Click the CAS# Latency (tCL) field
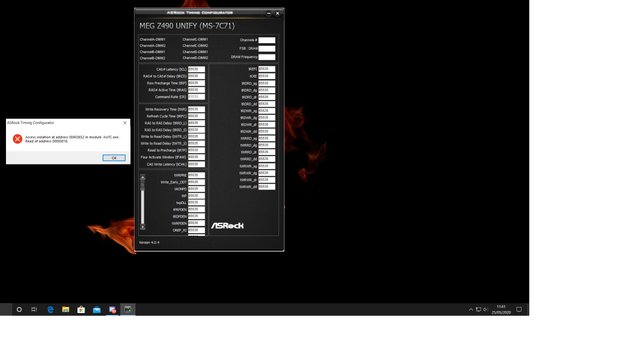The height and width of the screenshot is (360, 640). [x=196, y=69]
